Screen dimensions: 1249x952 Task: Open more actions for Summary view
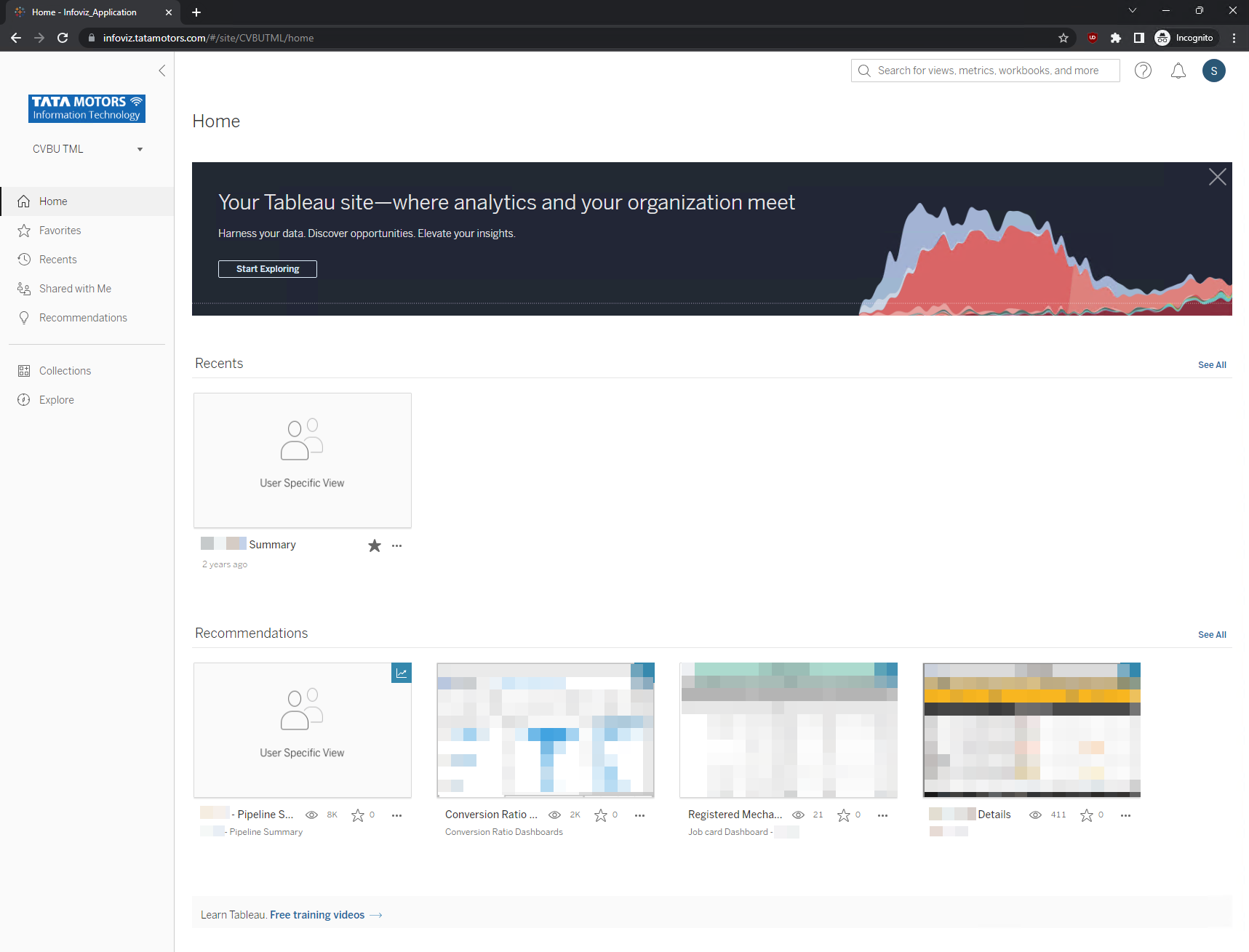pos(396,545)
